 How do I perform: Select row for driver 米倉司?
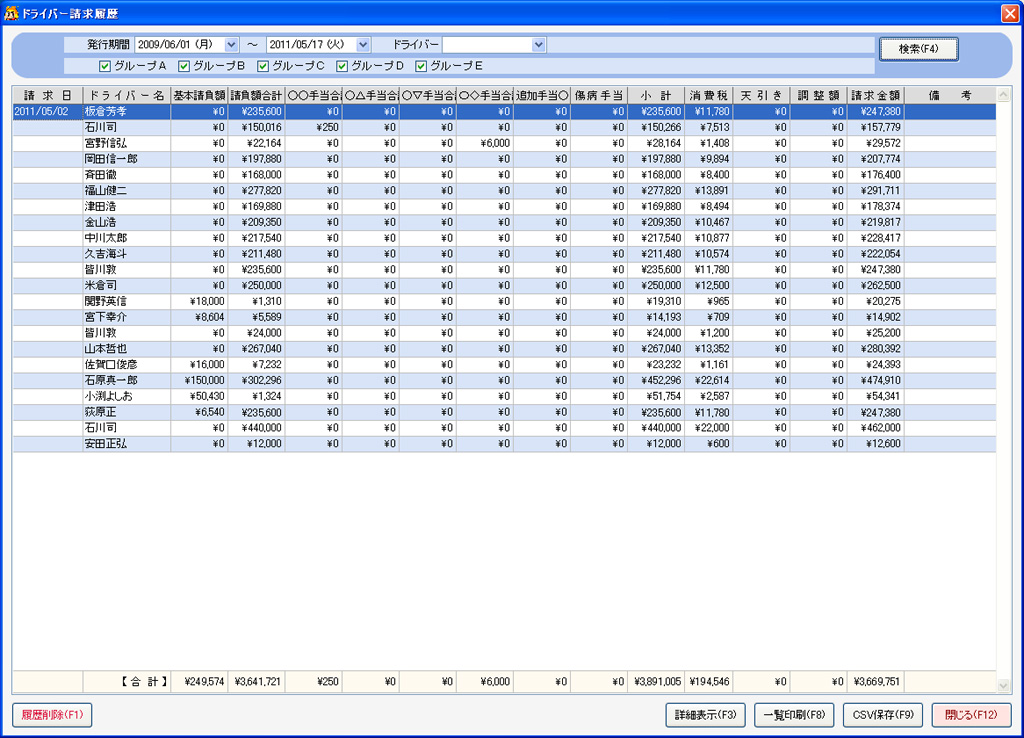(504, 286)
